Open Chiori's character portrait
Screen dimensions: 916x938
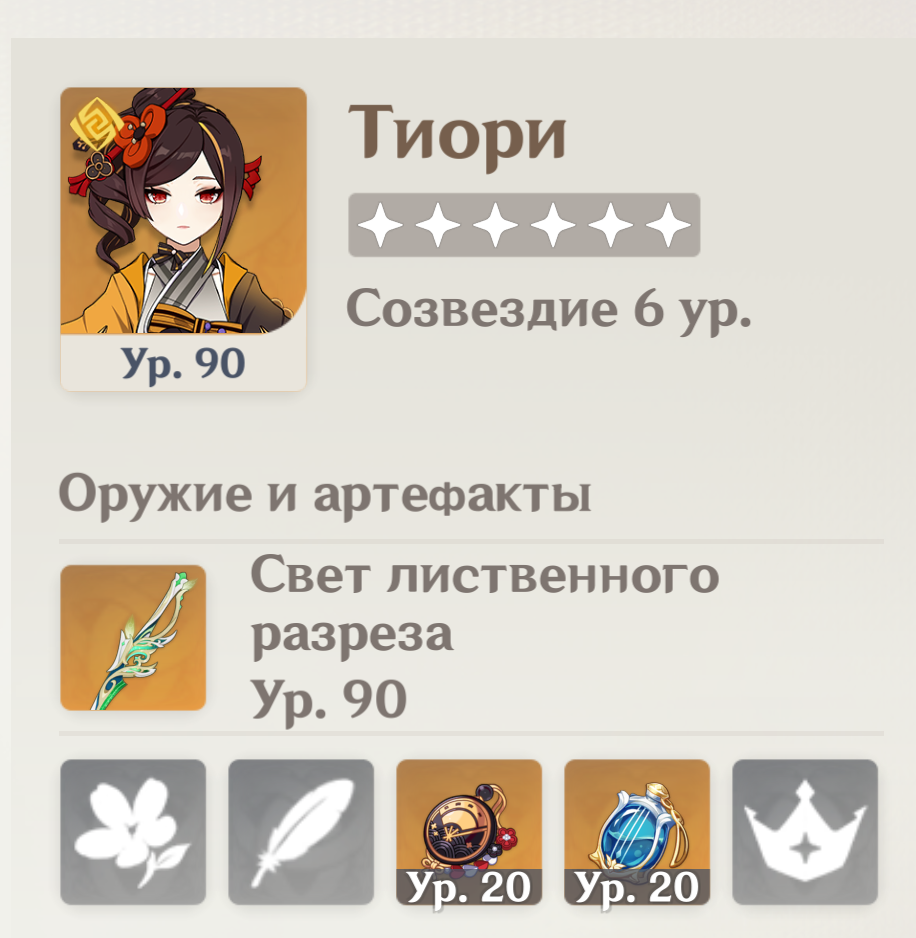(x=183, y=211)
